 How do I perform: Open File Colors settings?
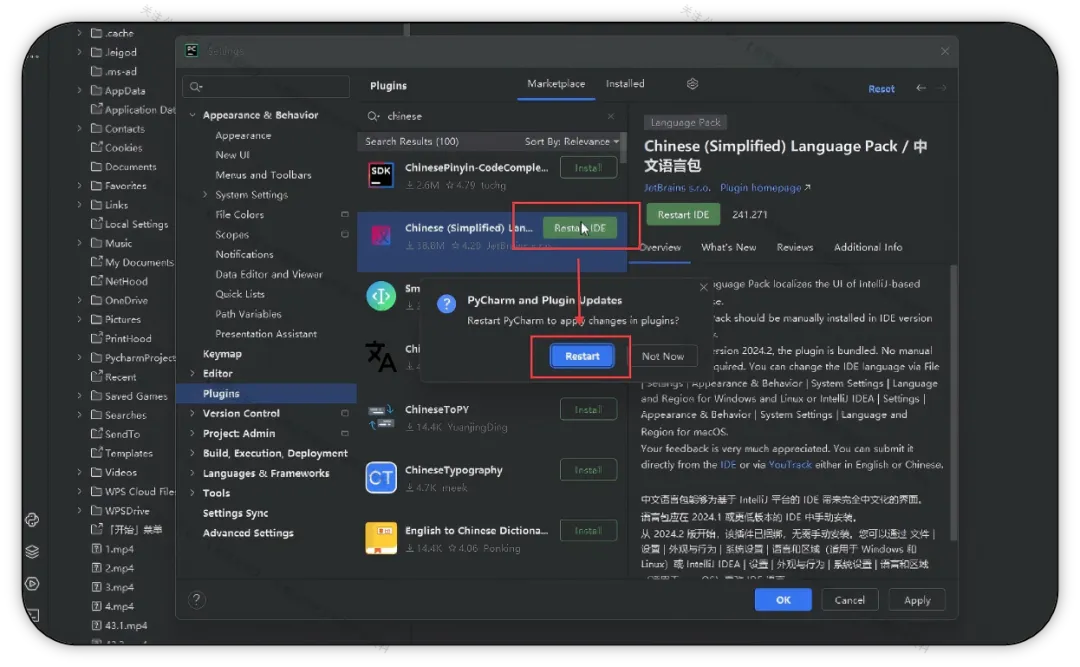(x=239, y=215)
